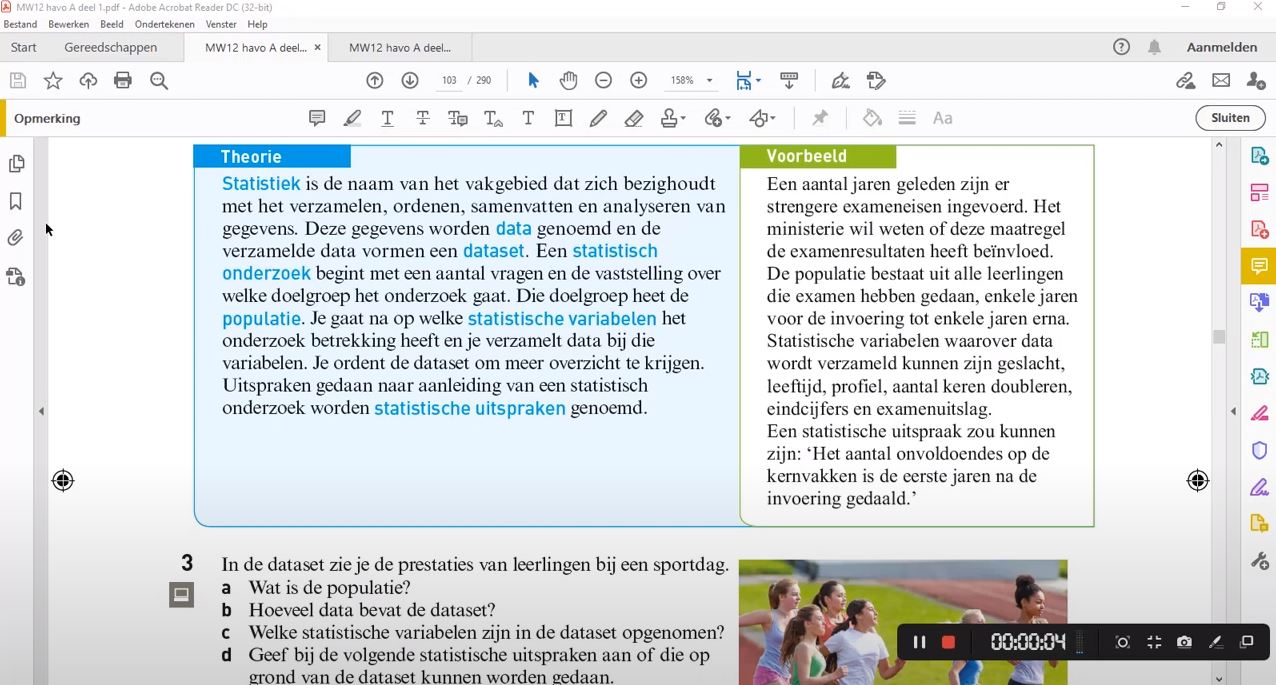The width and height of the screenshot is (1276, 685).
Task: Add the document to starred files
Action: click(53, 81)
